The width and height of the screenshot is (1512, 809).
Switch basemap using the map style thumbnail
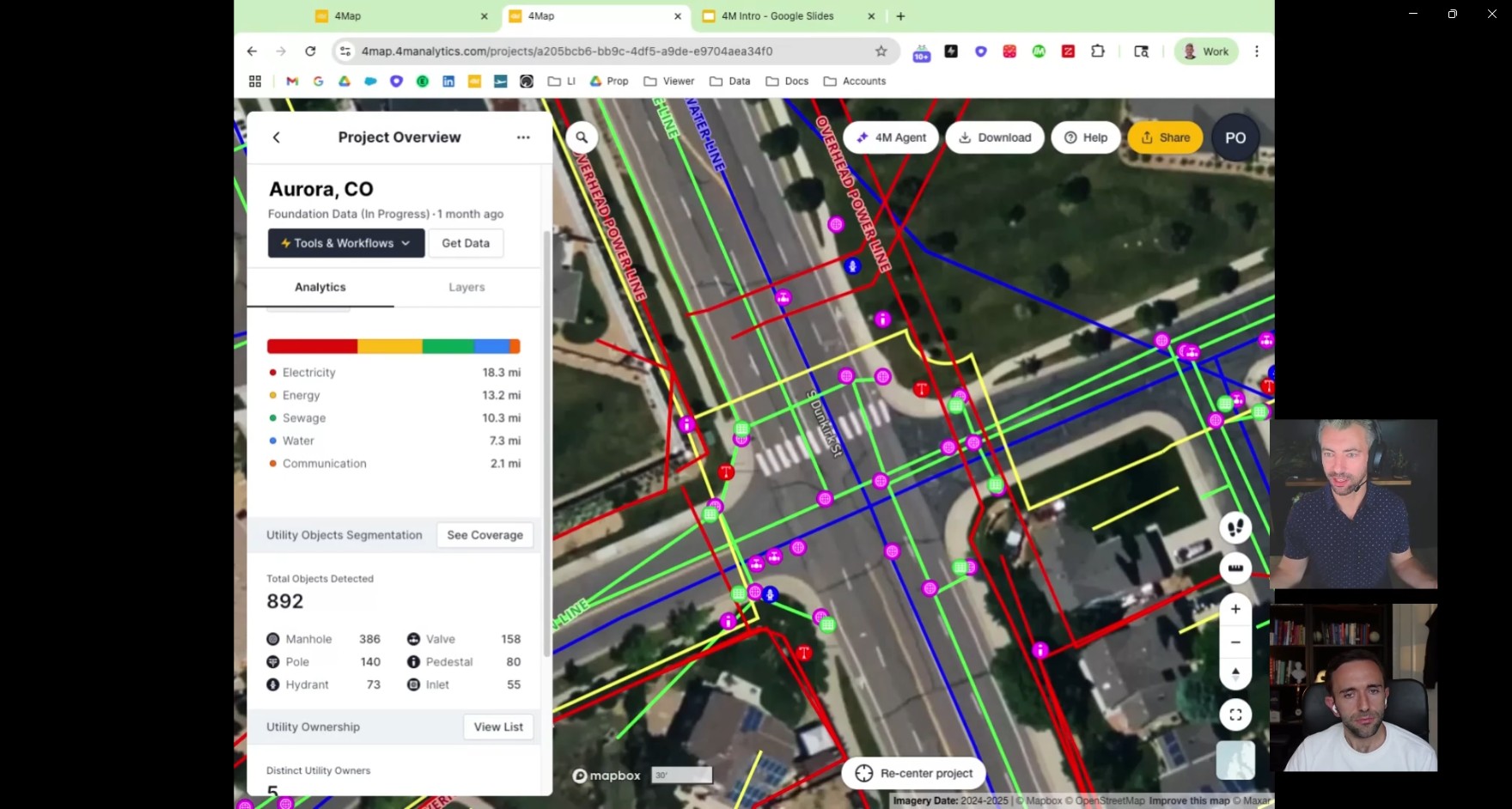click(x=1235, y=761)
